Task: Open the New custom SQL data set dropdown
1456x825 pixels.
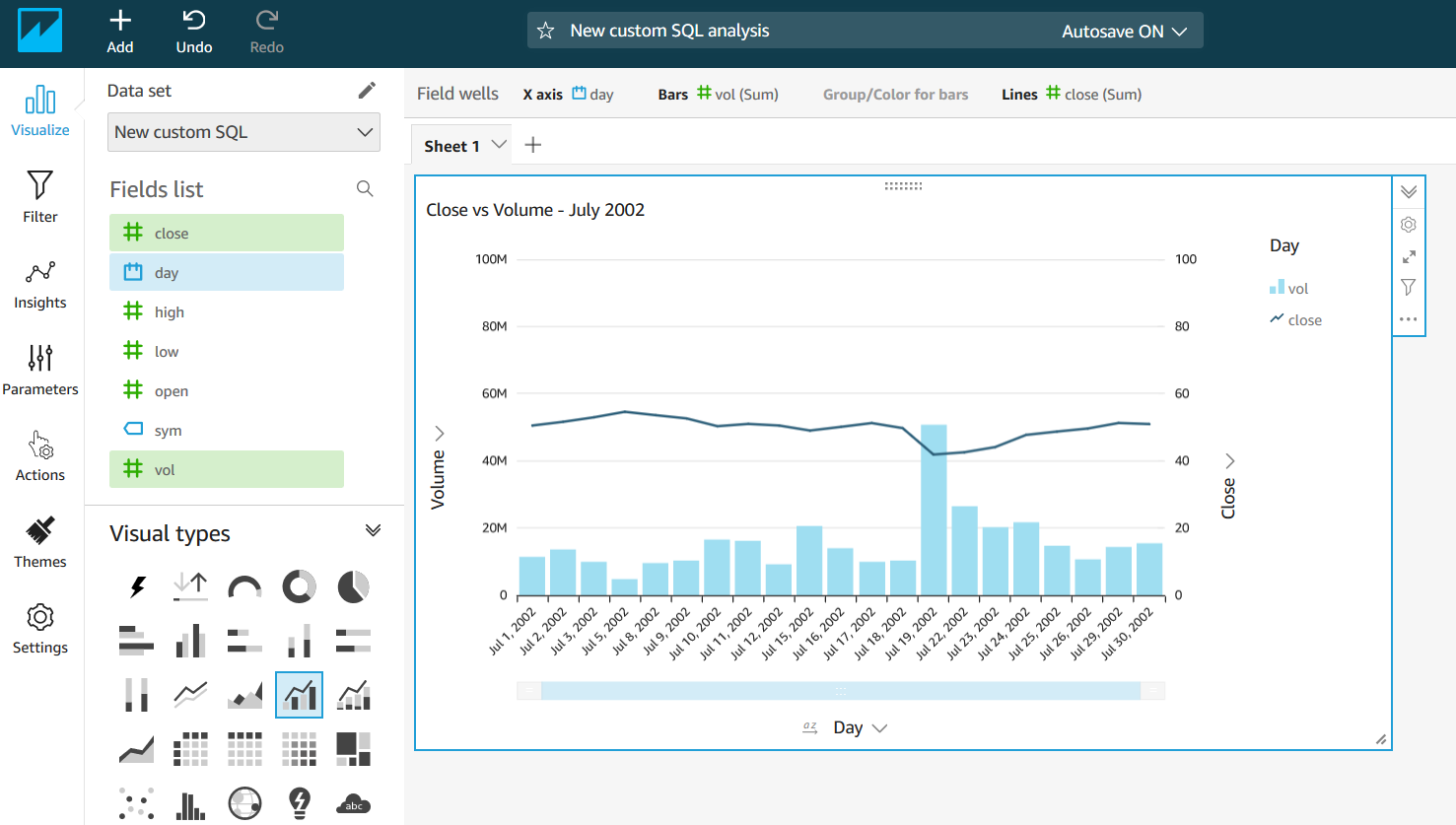Action: point(243,132)
